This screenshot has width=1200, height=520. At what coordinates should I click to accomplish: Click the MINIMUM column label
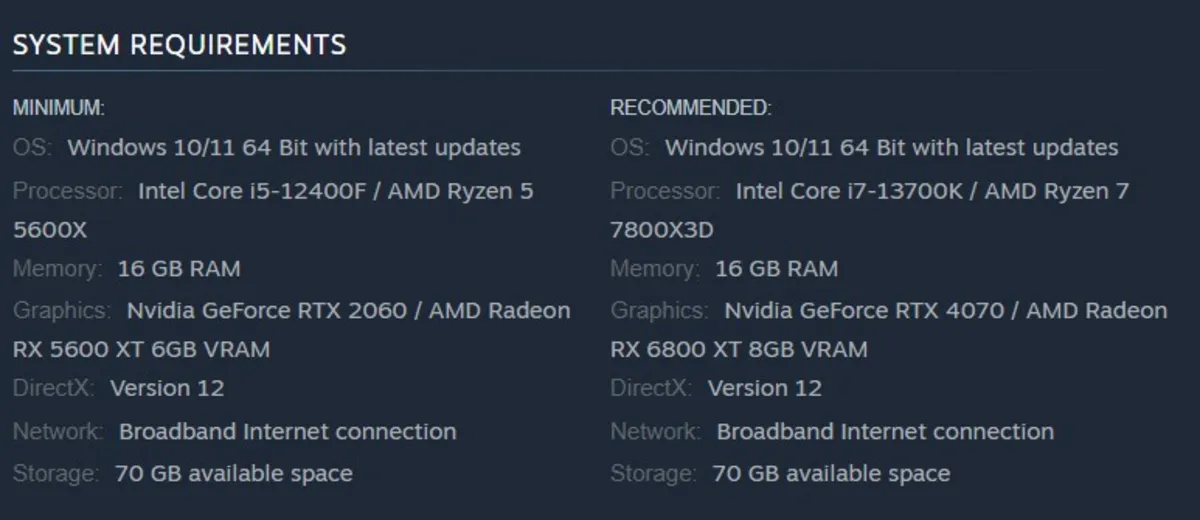(x=58, y=108)
